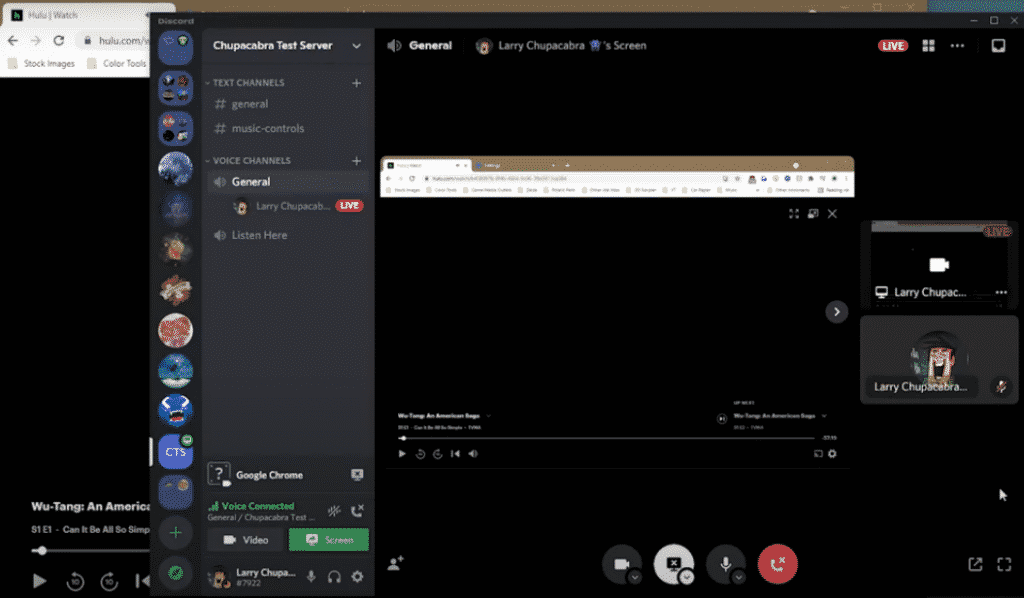Open the stream pop-out icon
The width and height of the screenshot is (1024, 598).
[975, 564]
